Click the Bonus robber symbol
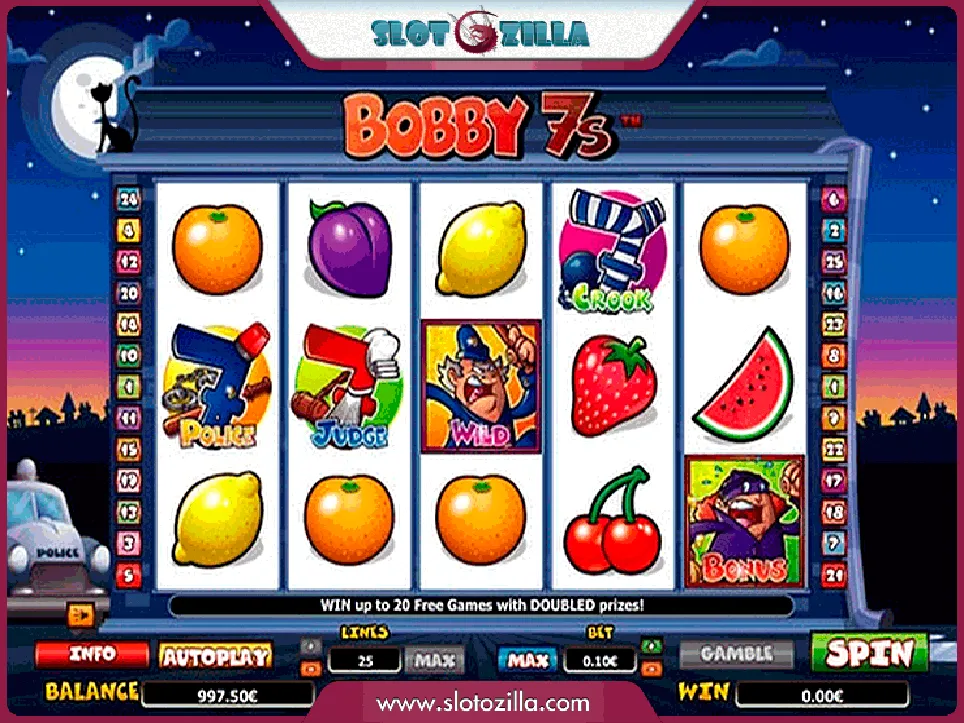964x723 pixels. coord(745,521)
